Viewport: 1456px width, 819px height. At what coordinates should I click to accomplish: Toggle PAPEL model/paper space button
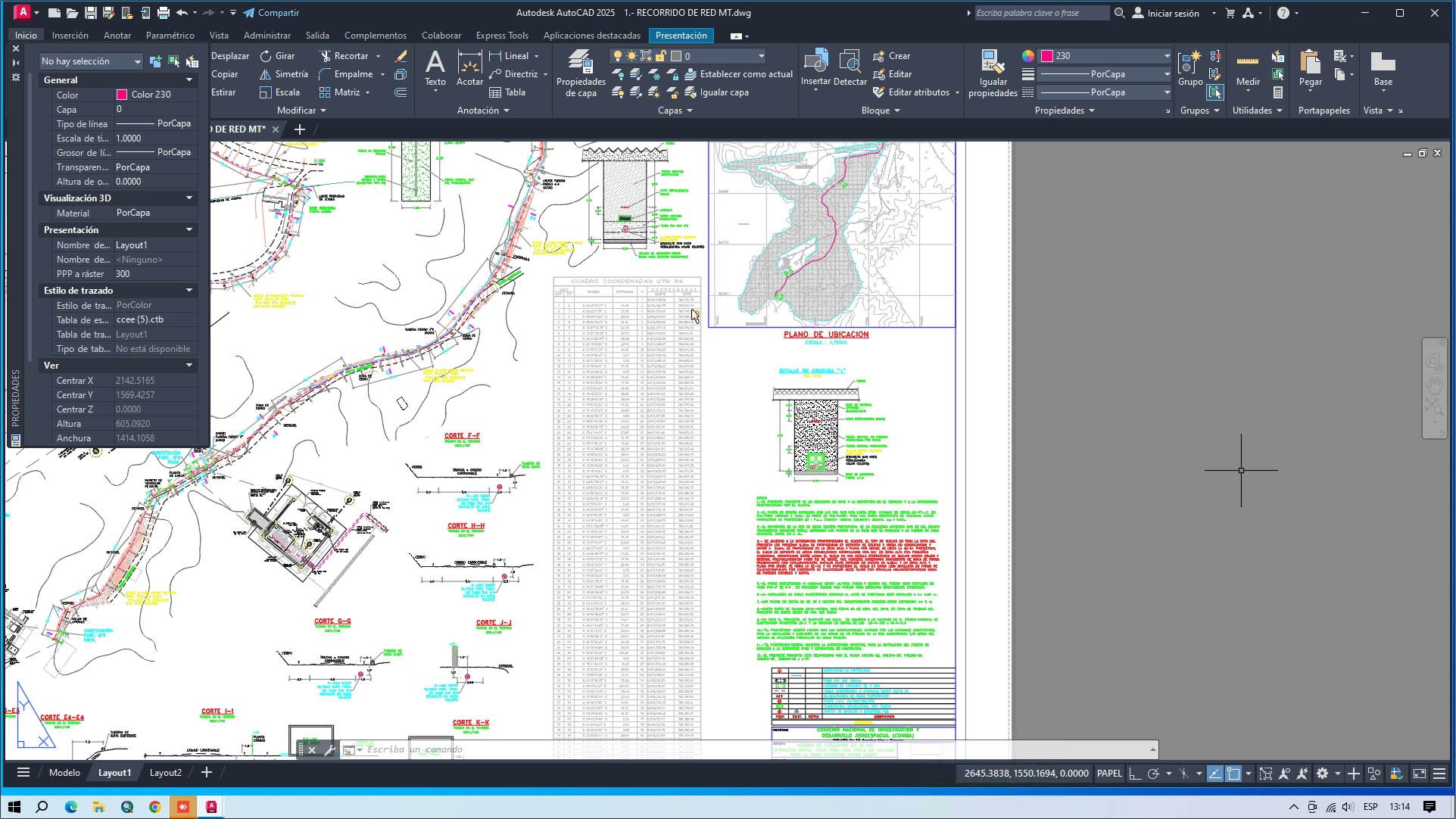pyautogui.click(x=1109, y=774)
